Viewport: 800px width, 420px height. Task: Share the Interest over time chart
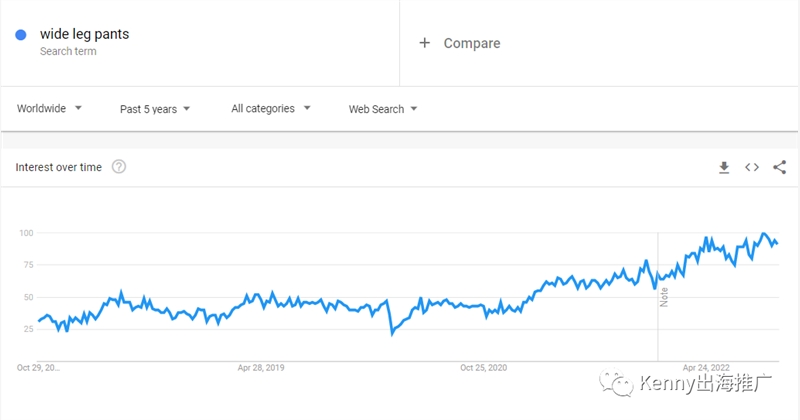pos(780,167)
